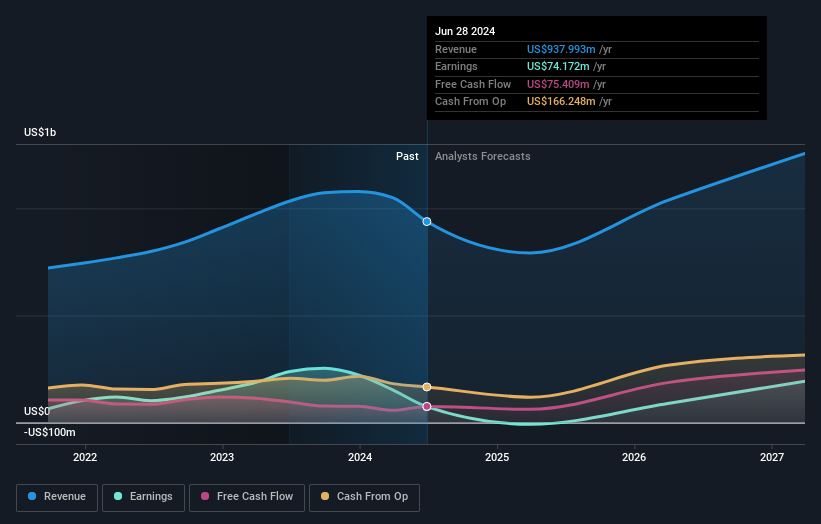
Task: Select the 2027 x-axis label
Action: point(772,457)
